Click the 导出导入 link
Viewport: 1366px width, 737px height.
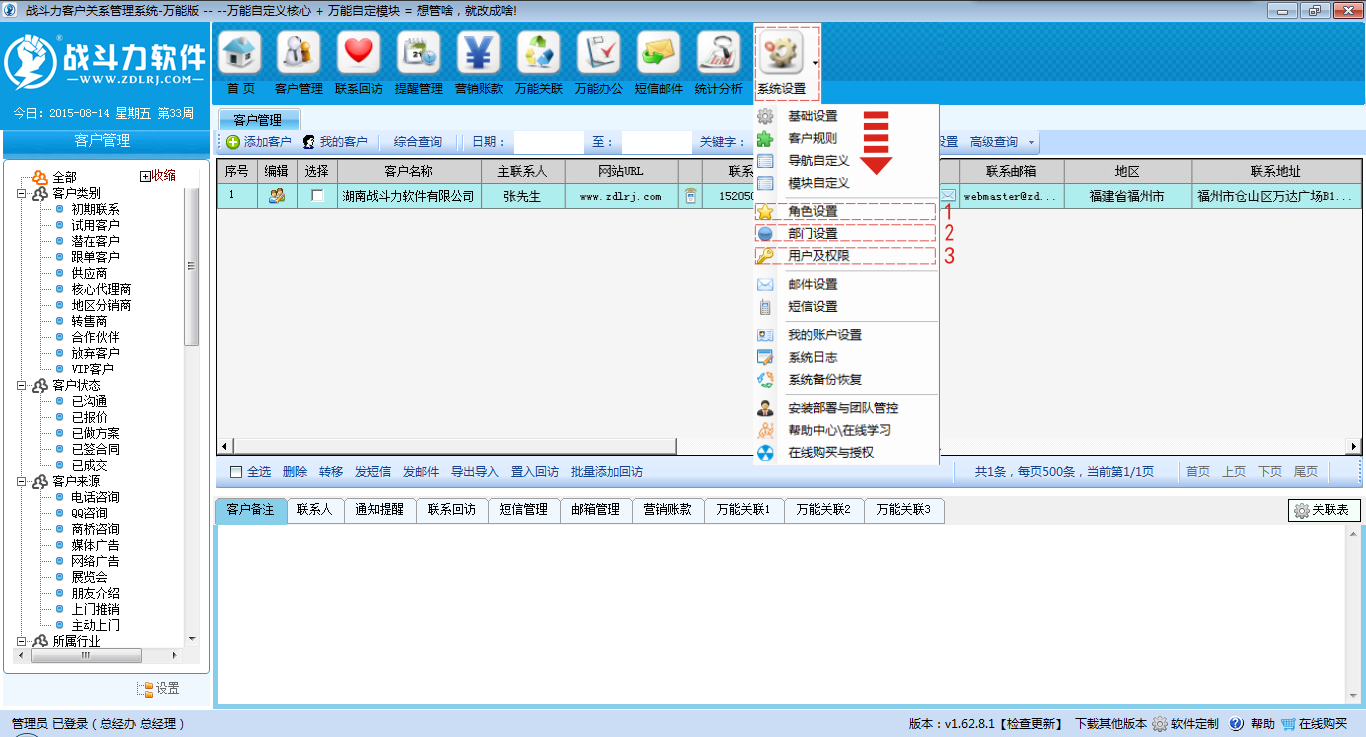475,472
